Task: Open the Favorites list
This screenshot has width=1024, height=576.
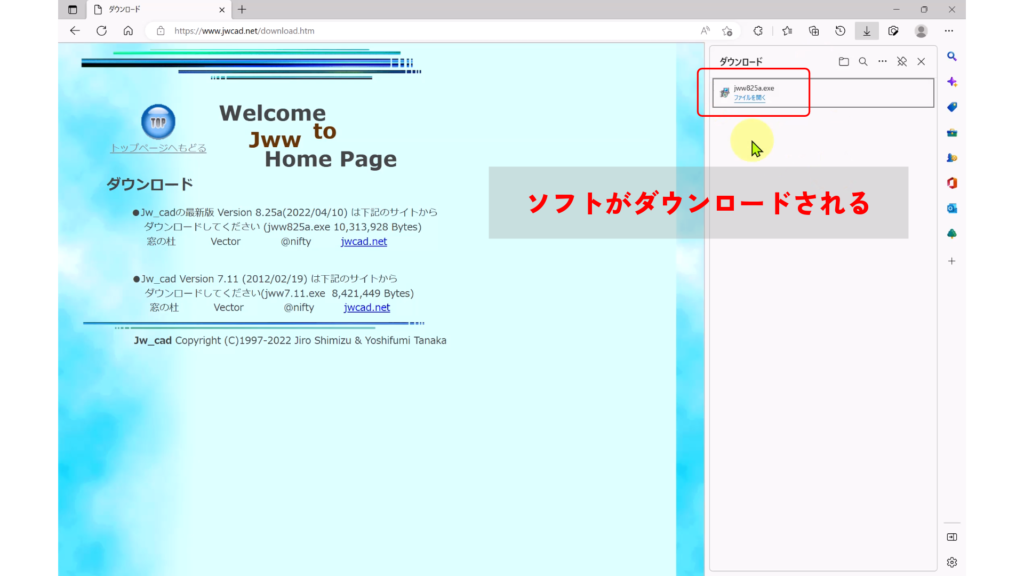Action: (787, 31)
